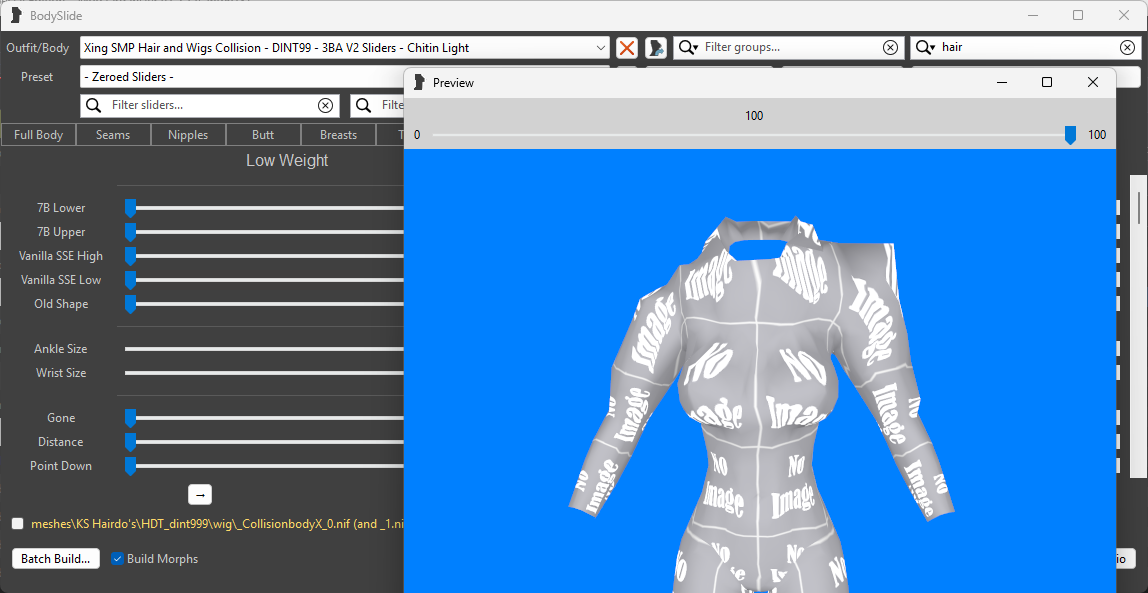Viewport: 1148px width, 593px height.
Task: Click the Batch Build... button
Action: point(56,559)
